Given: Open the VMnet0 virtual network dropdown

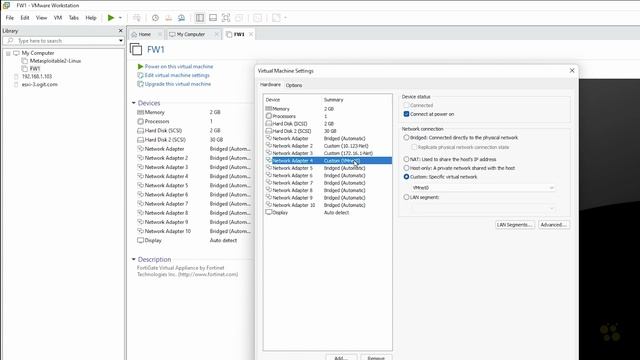Looking at the screenshot, I should 483,188.
